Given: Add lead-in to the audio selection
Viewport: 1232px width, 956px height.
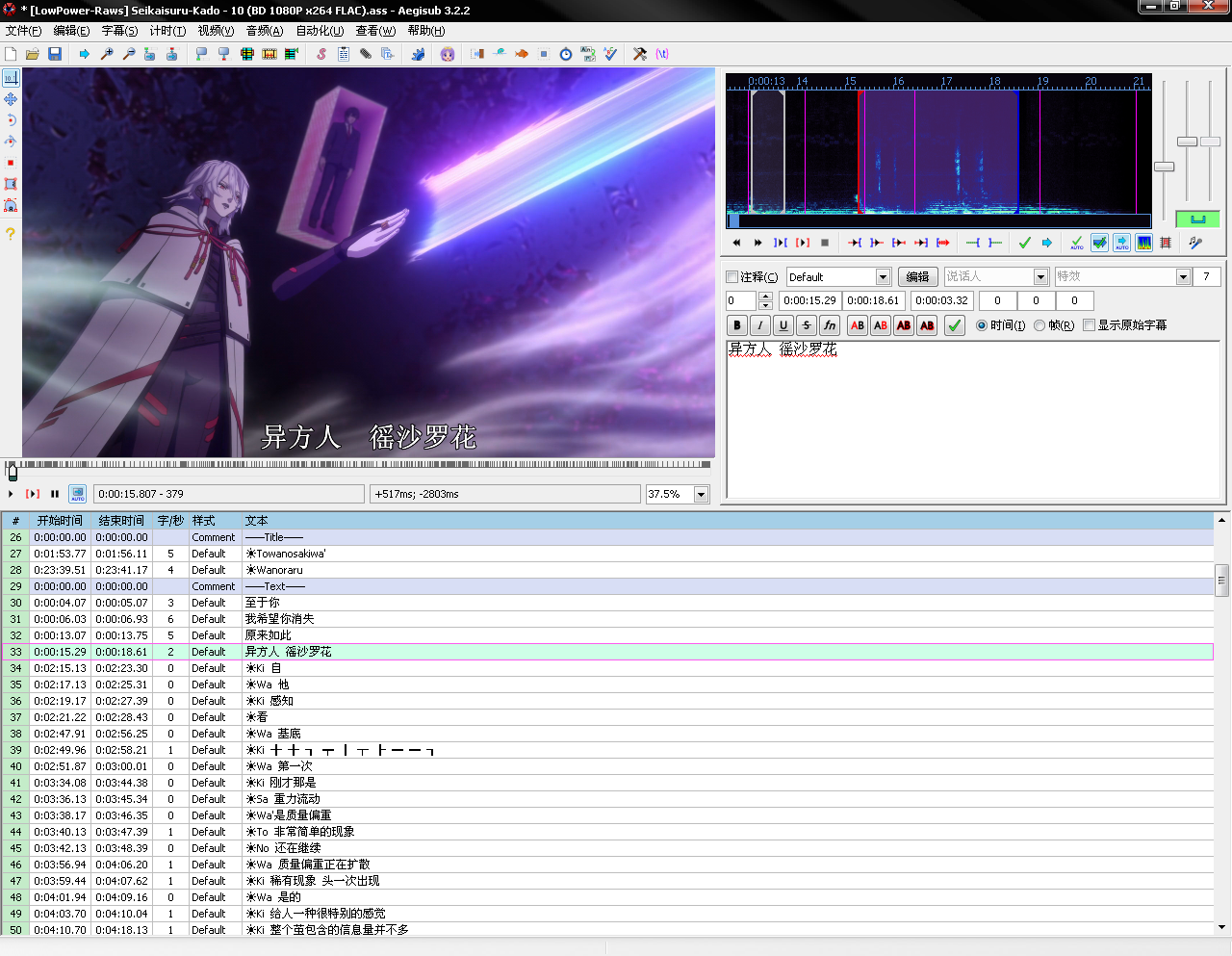Looking at the screenshot, I should click(x=973, y=243).
